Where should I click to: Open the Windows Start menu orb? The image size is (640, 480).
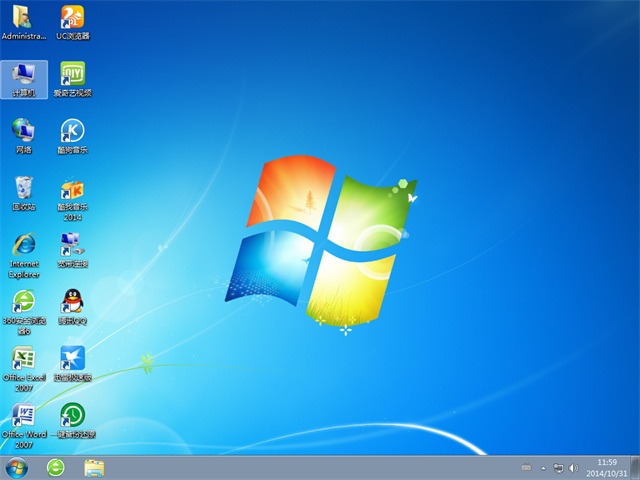pyautogui.click(x=17, y=468)
